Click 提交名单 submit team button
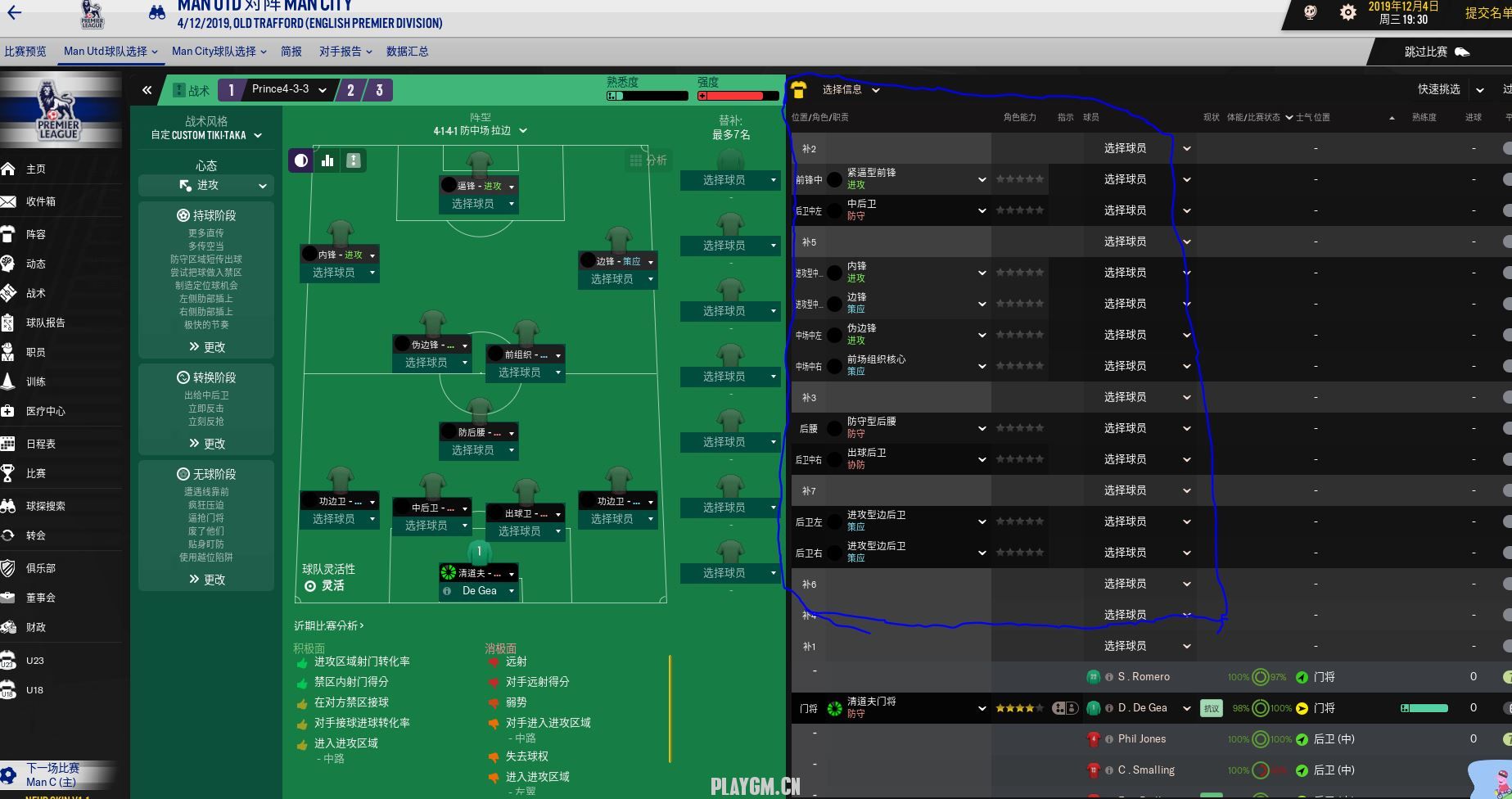 (1487, 14)
